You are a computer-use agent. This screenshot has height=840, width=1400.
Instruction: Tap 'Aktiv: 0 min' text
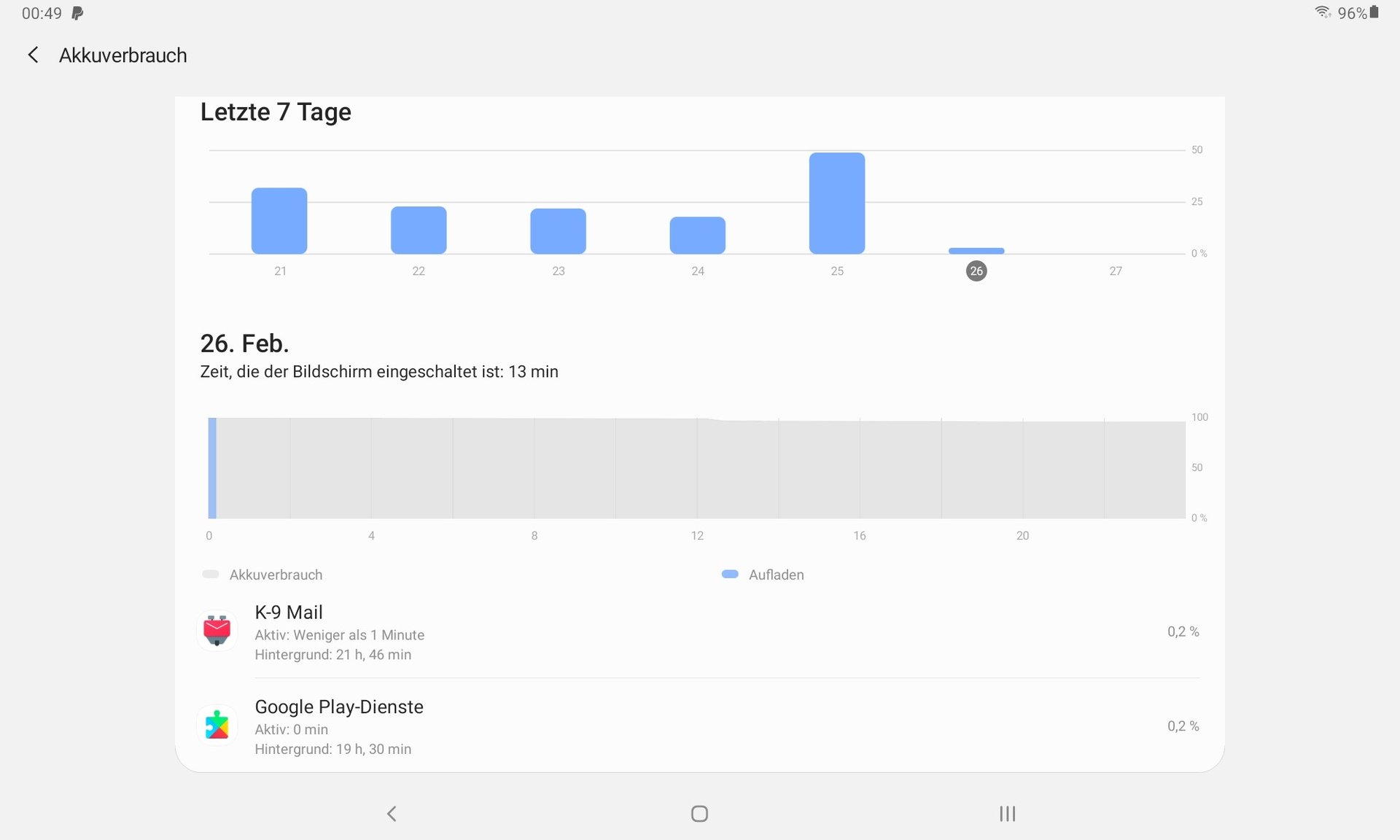(x=291, y=729)
